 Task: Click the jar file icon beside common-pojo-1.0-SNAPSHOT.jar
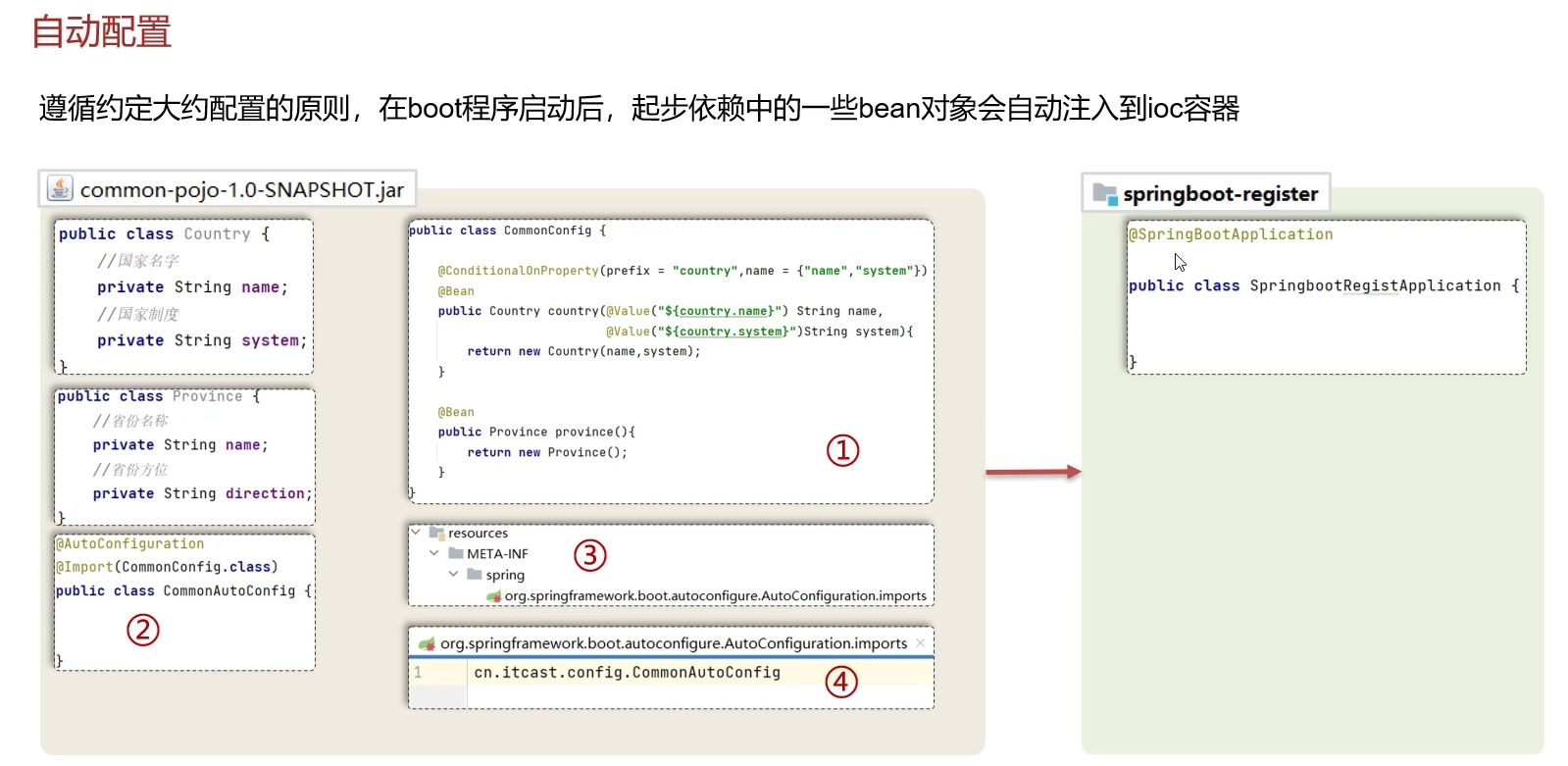pyautogui.click(x=60, y=188)
